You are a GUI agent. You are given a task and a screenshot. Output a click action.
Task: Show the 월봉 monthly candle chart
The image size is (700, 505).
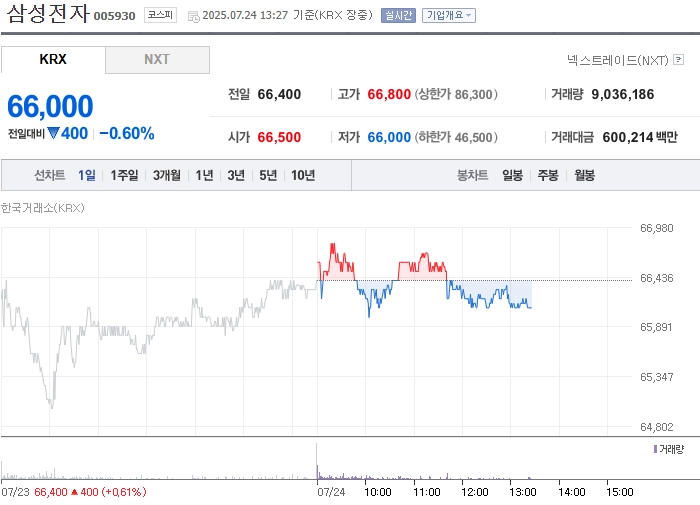(x=584, y=175)
